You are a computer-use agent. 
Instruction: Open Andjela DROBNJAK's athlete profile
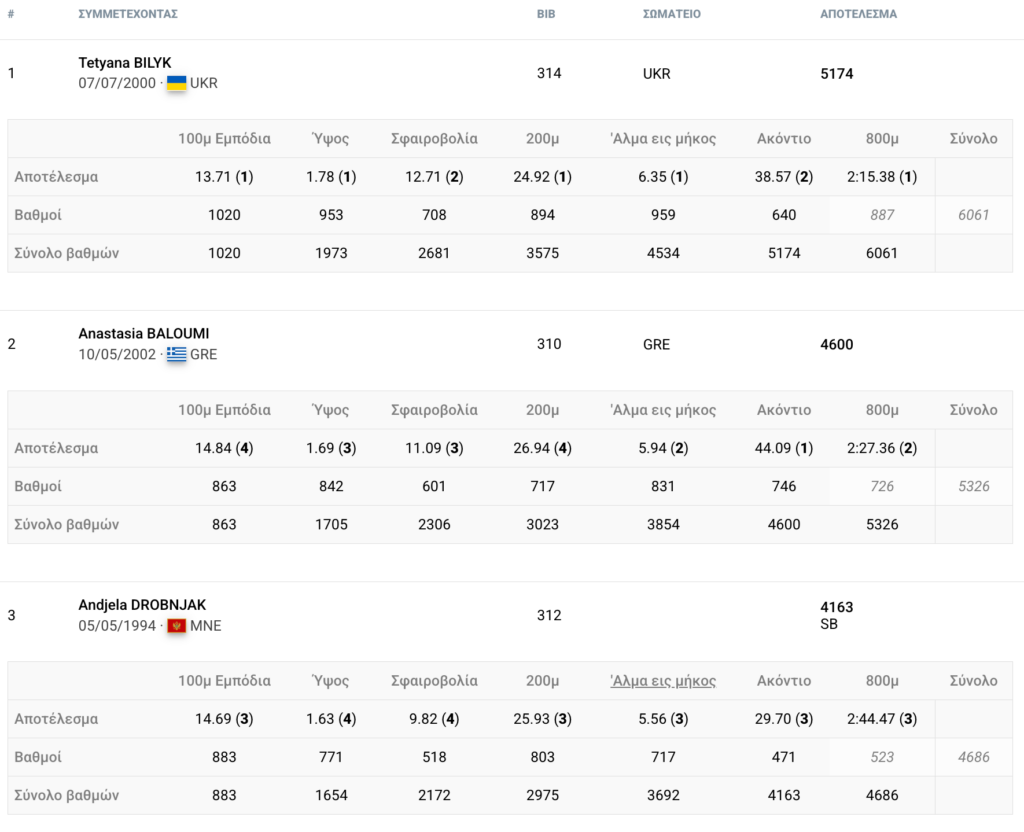[142, 605]
